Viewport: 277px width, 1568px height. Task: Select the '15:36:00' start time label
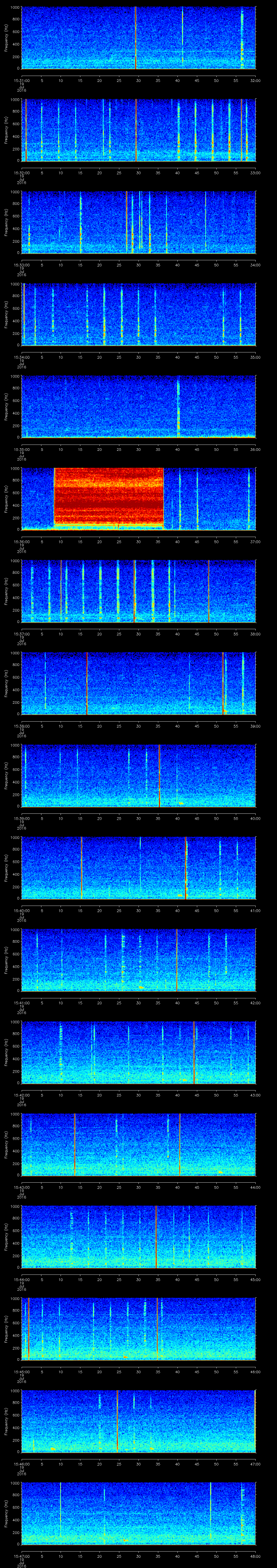click(22, 542)
